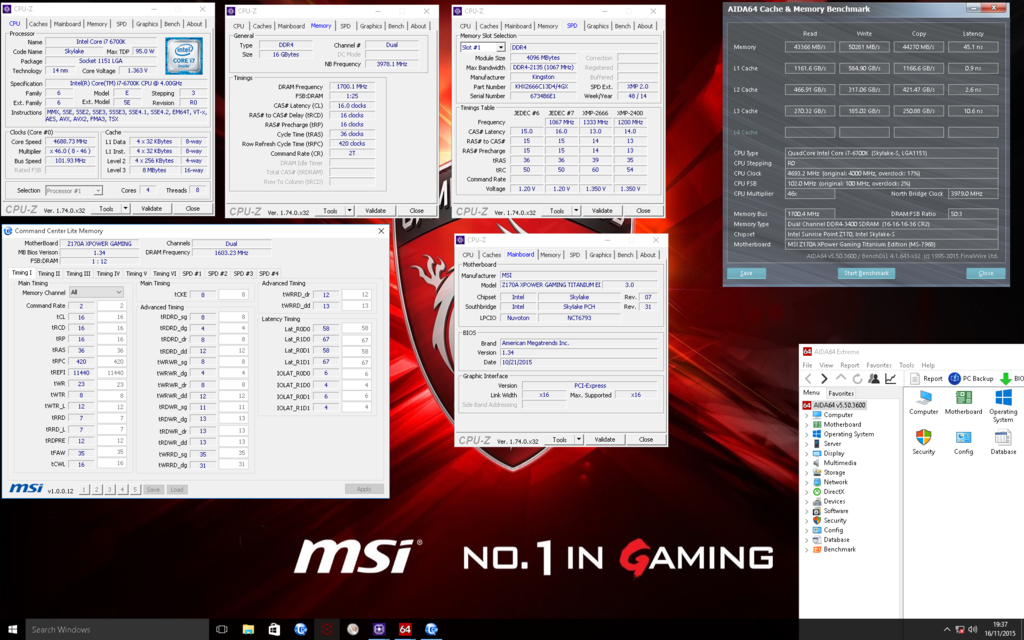Switch to SPD #1 tab in Command Center

click(192, 274)
